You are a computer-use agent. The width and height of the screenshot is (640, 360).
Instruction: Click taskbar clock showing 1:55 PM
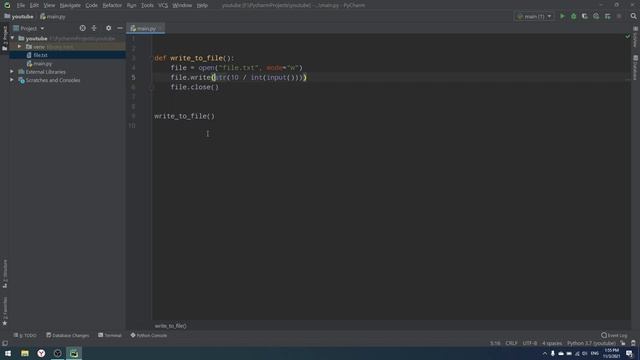(x=611, y=353)
